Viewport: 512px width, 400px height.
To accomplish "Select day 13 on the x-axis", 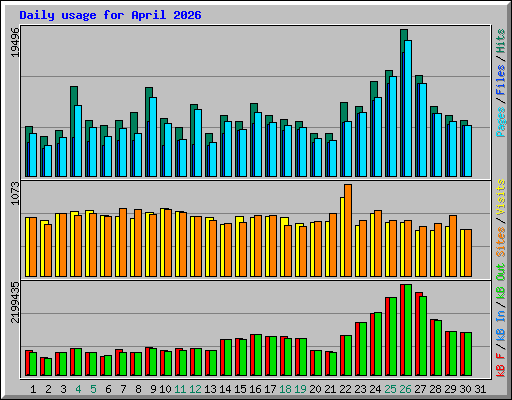I will (x=210, y=389).
